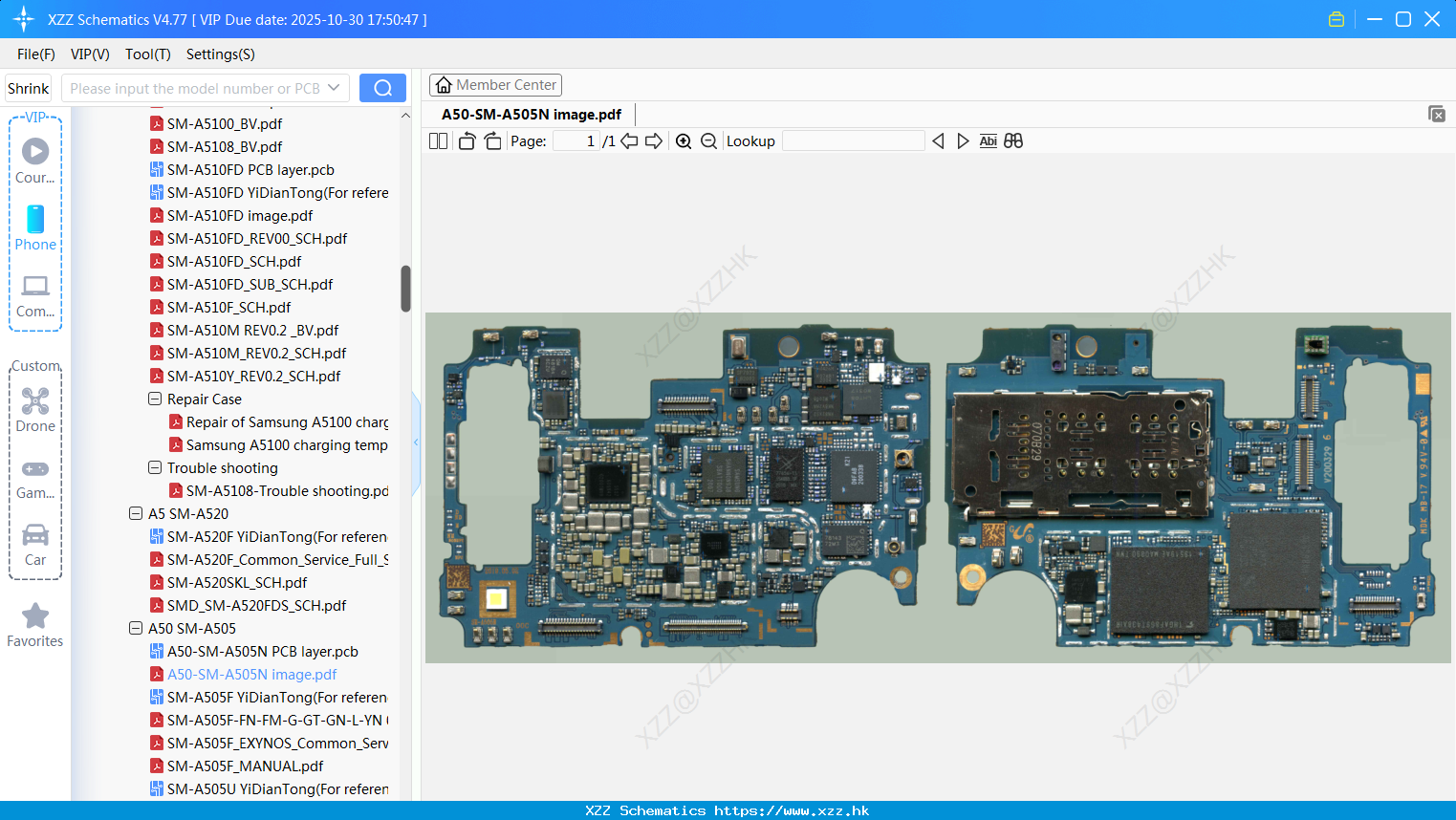
Task: Find next lookup result
Action: (963, 140)
